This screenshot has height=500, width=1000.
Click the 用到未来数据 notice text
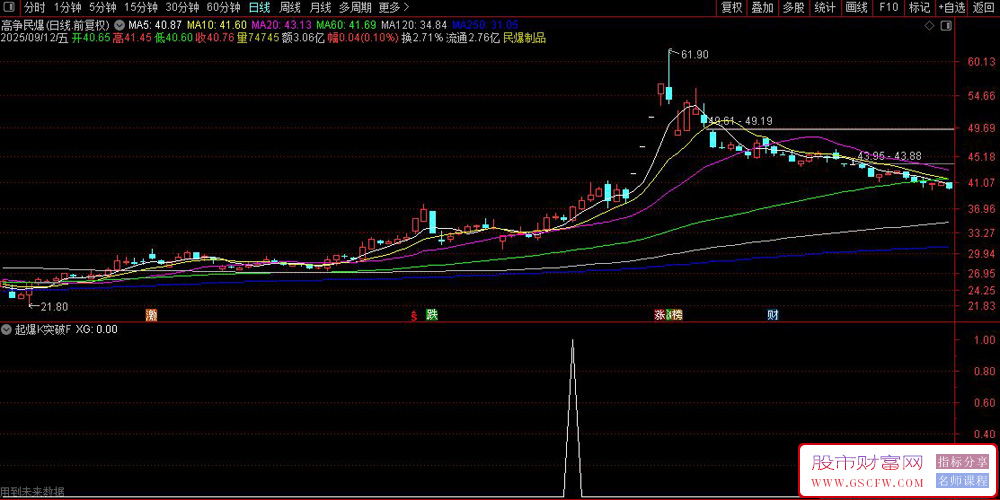coord(32,492)
